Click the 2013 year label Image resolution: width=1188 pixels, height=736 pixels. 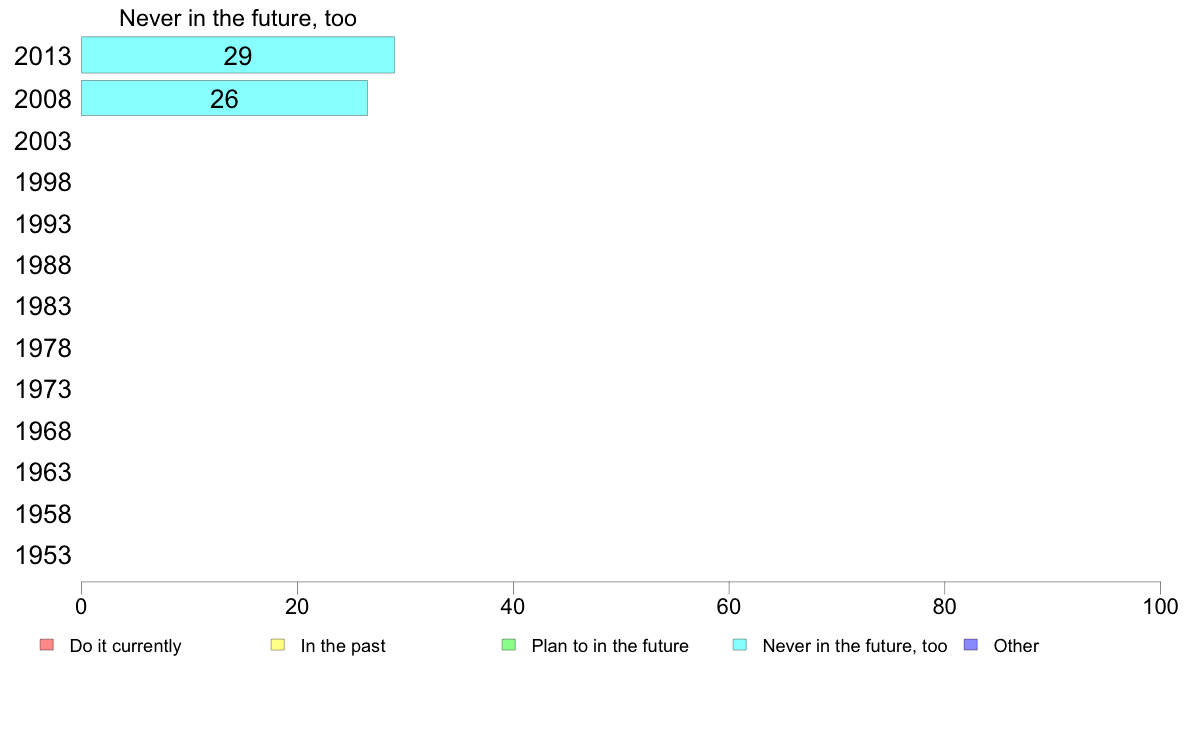pos(42,56)
